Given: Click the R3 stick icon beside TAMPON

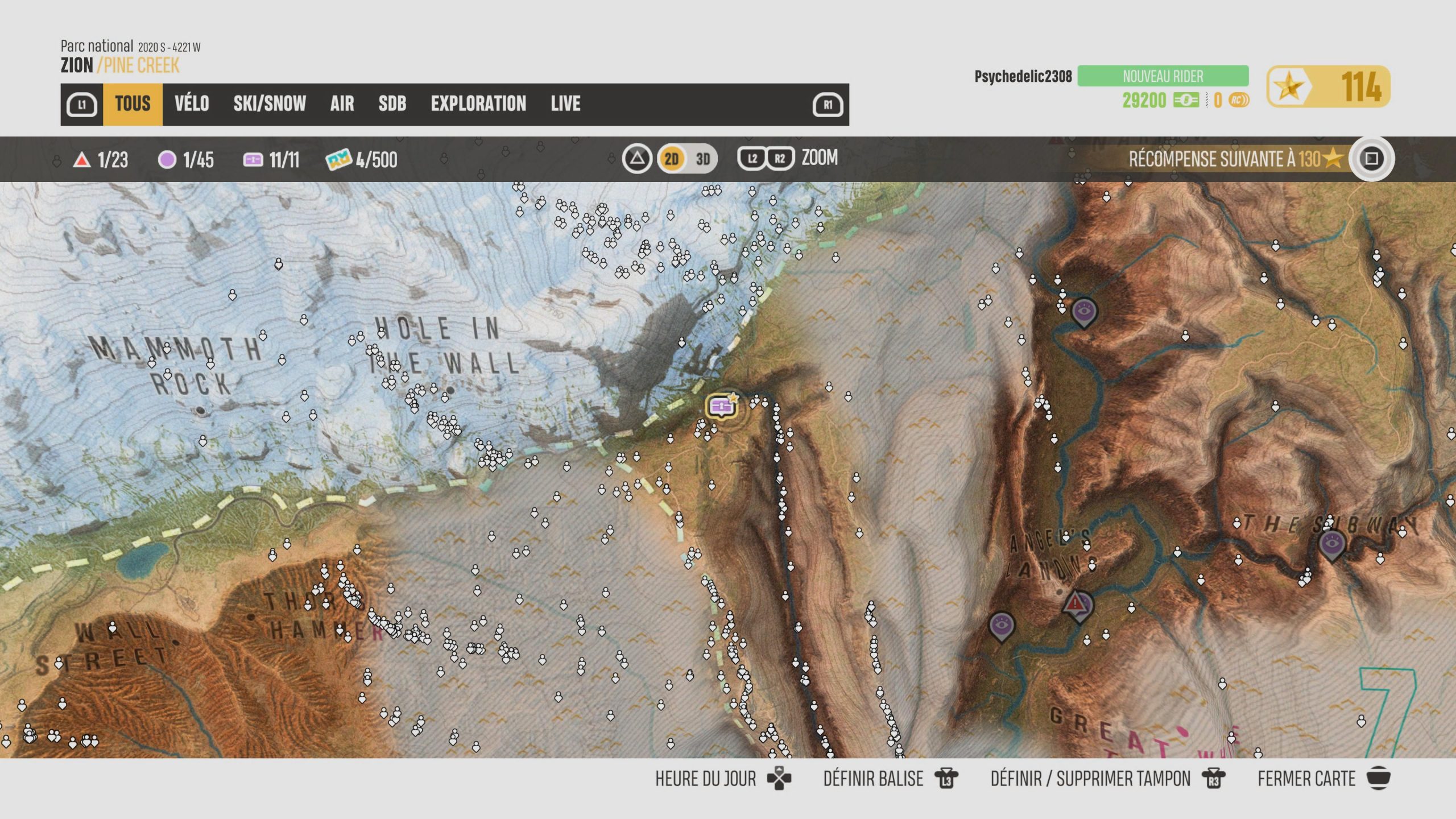Looking at the screenshot, I should (x=1214, y=779).
